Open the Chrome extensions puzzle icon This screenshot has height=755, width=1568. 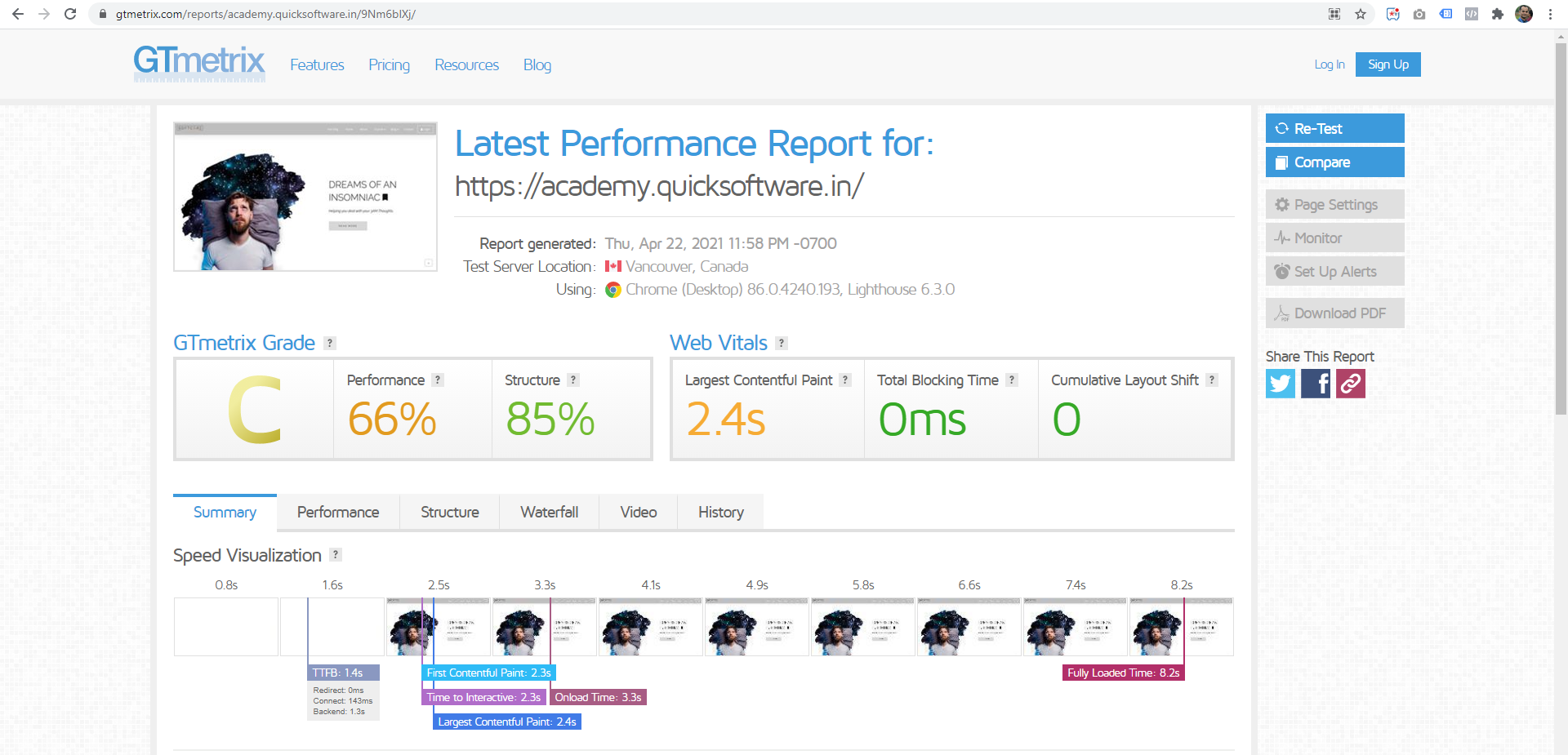click(x=1497, y=14)
